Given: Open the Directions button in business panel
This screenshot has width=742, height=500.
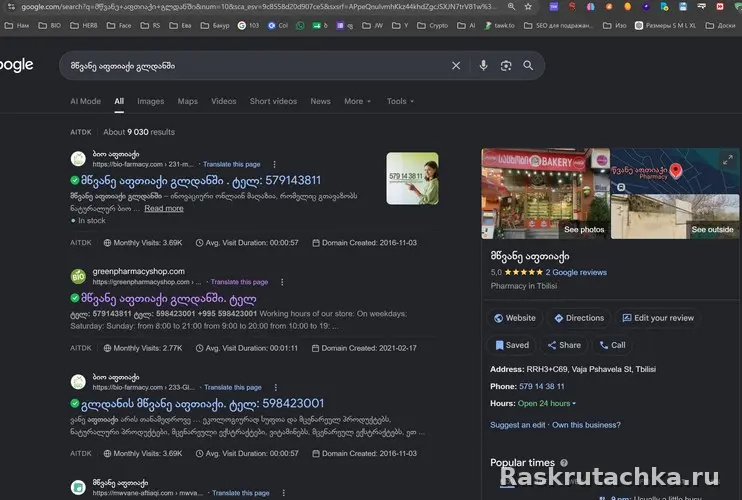Looking at the screenshot, I should pos(579,318).
